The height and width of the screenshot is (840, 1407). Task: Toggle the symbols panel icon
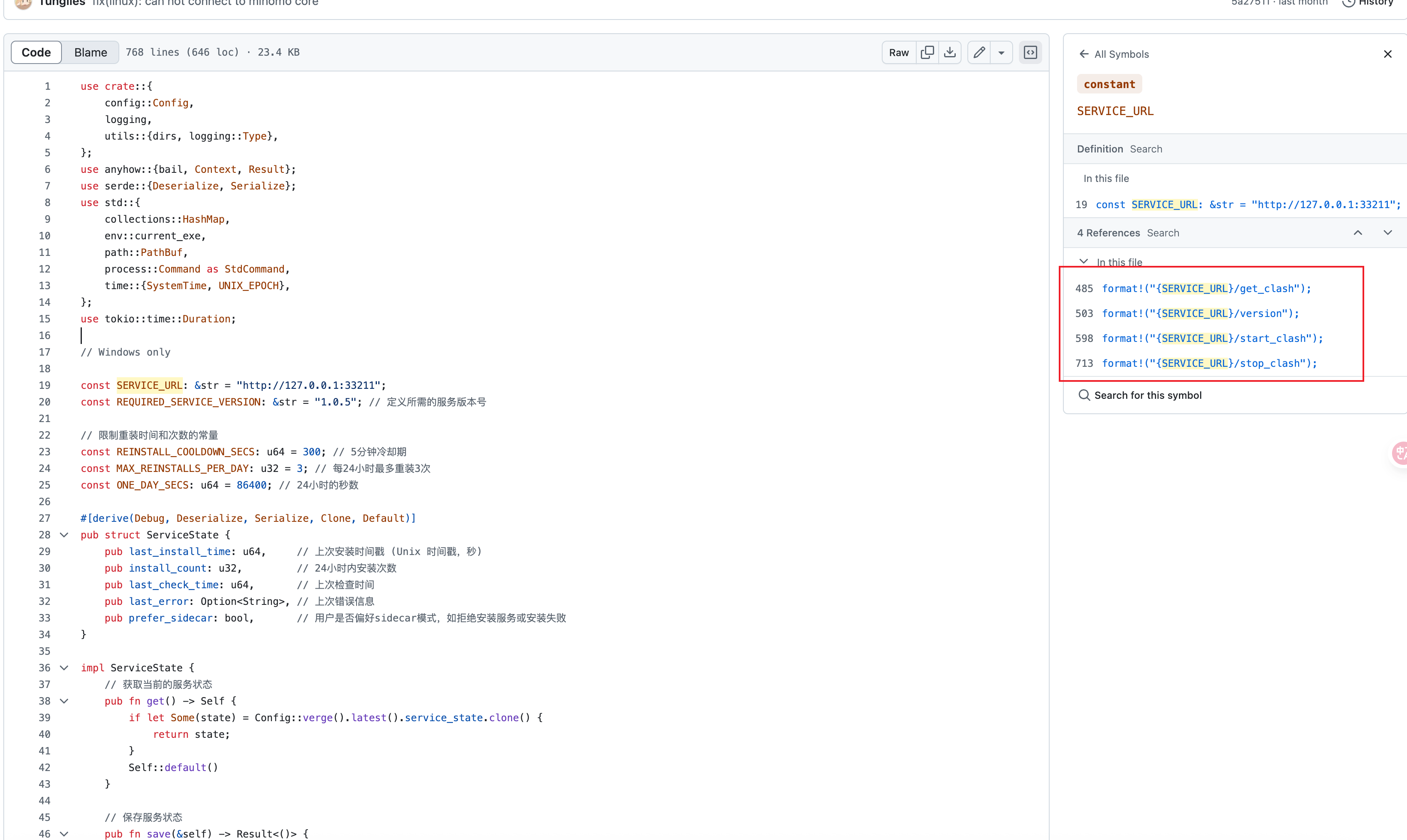[x=1030, y=53]
